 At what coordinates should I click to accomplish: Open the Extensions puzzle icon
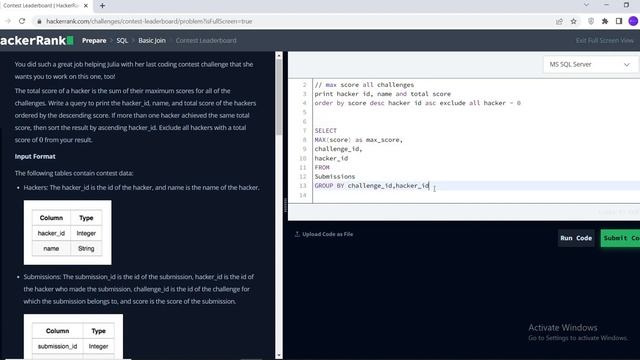(605, 21)
